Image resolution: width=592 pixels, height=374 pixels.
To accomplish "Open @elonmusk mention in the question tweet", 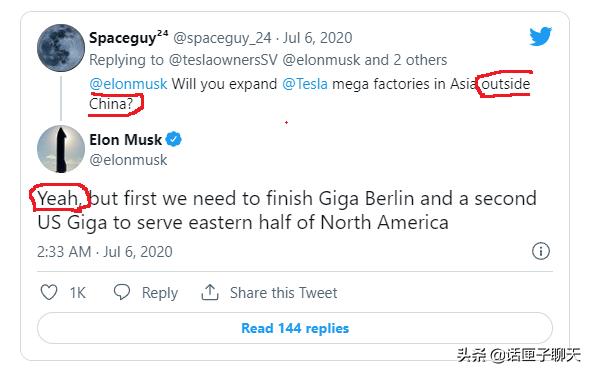I will [128, 84].
